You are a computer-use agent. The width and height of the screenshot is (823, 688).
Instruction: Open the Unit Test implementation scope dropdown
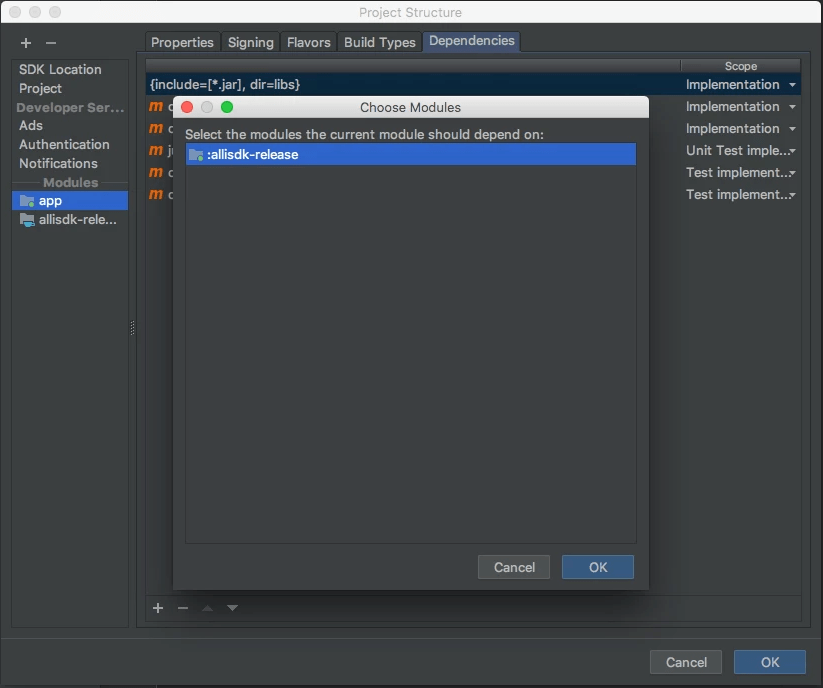pyautogui.click(x=789, y=150)
